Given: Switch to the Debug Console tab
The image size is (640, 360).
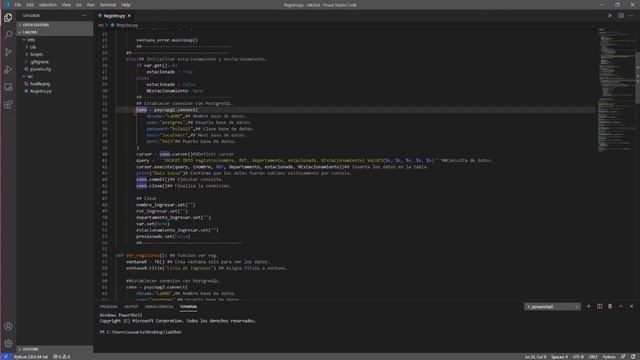Looking at the screenshot, I should (x=159, y=307).
